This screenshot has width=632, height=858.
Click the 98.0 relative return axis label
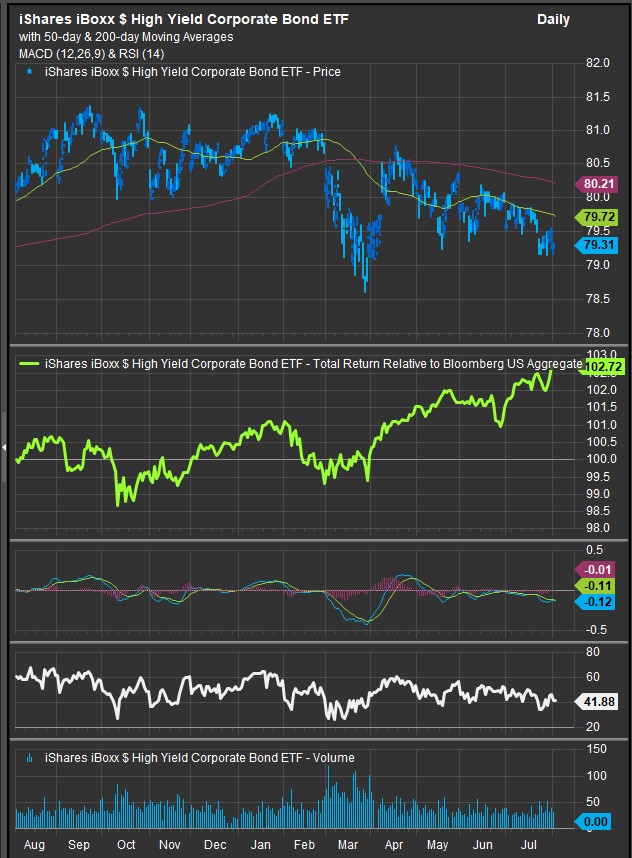click(x=598, y=528)
